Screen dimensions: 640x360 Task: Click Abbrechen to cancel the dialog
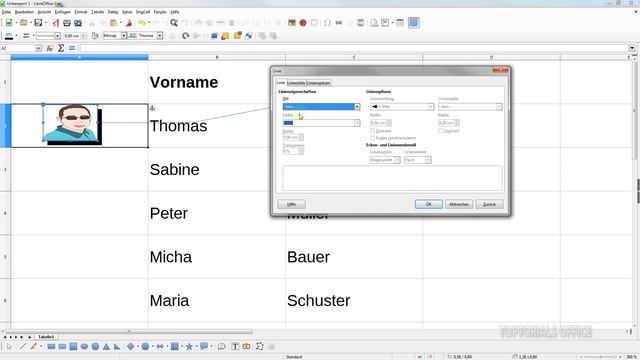click(459, 204)
